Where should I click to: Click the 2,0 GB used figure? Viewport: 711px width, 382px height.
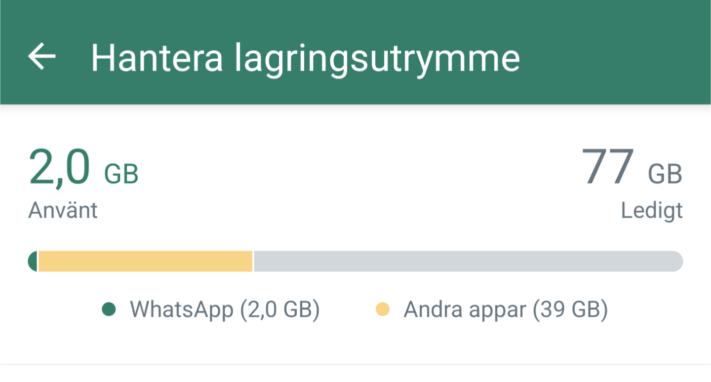point(83,168)
